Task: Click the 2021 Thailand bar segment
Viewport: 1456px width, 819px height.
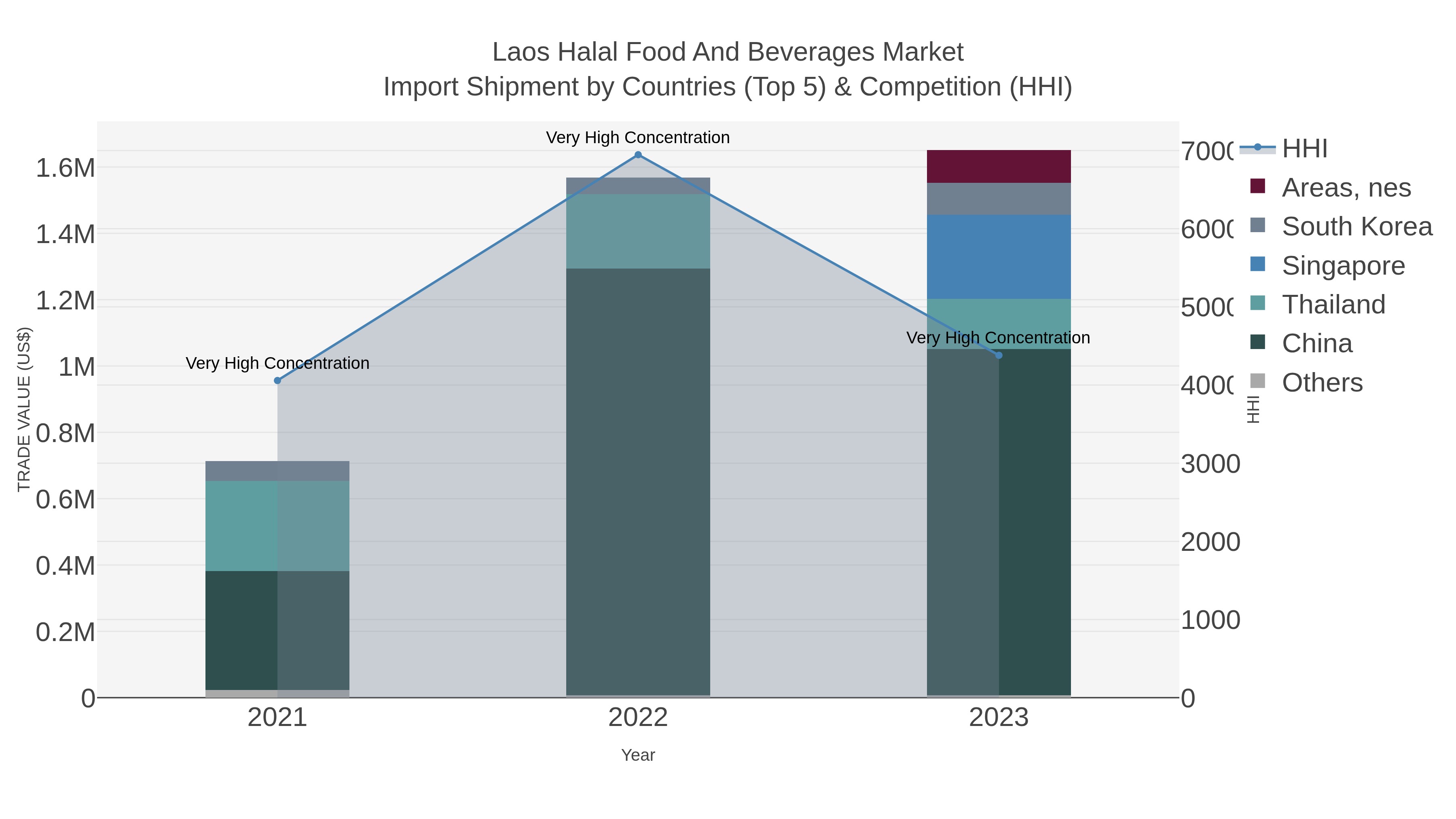Action: tap(277, 526)
